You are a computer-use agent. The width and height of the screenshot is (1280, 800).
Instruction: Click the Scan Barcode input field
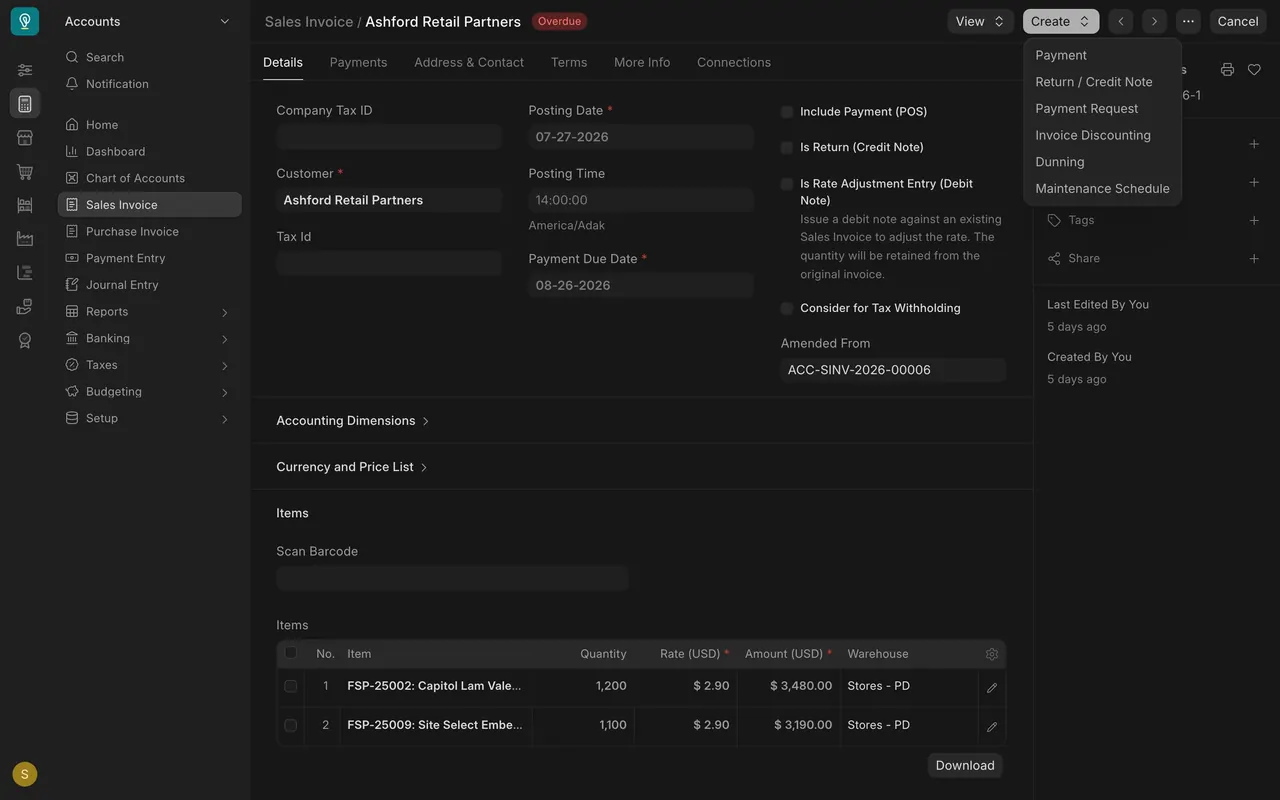[x=452, y=578]
